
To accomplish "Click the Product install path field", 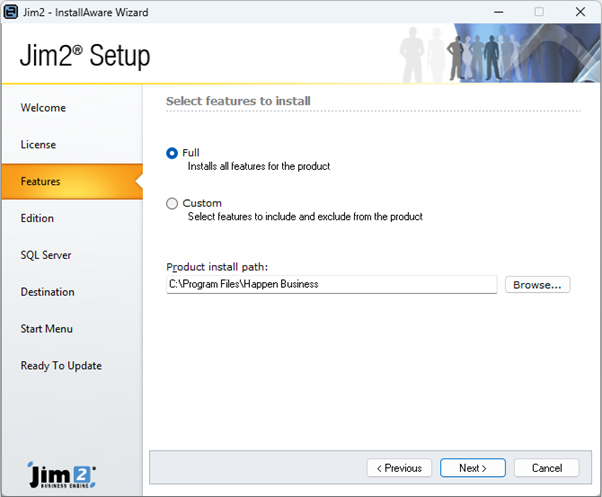I will (x=331, y=285).
